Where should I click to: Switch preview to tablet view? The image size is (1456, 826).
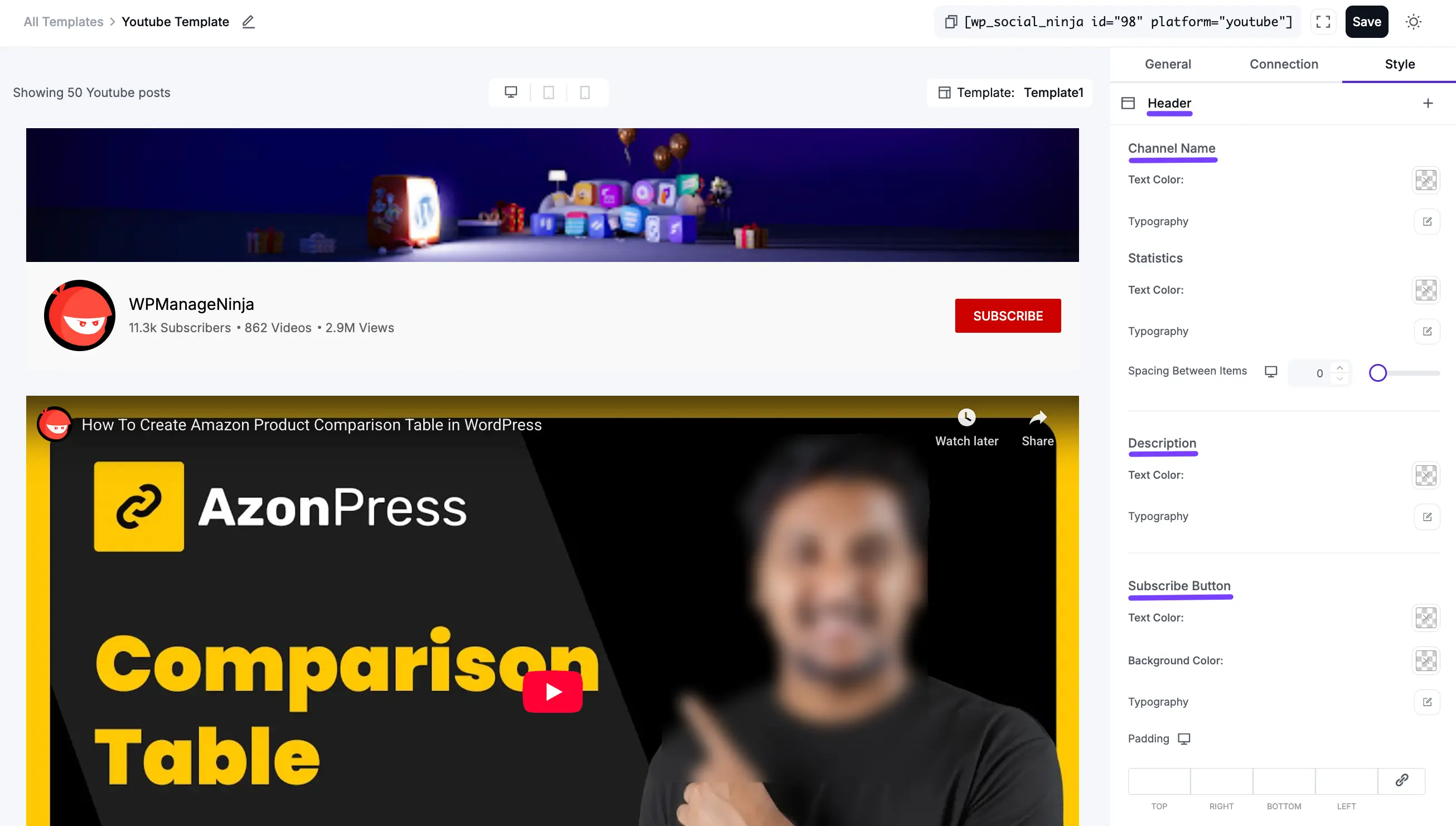coord(548,93)
